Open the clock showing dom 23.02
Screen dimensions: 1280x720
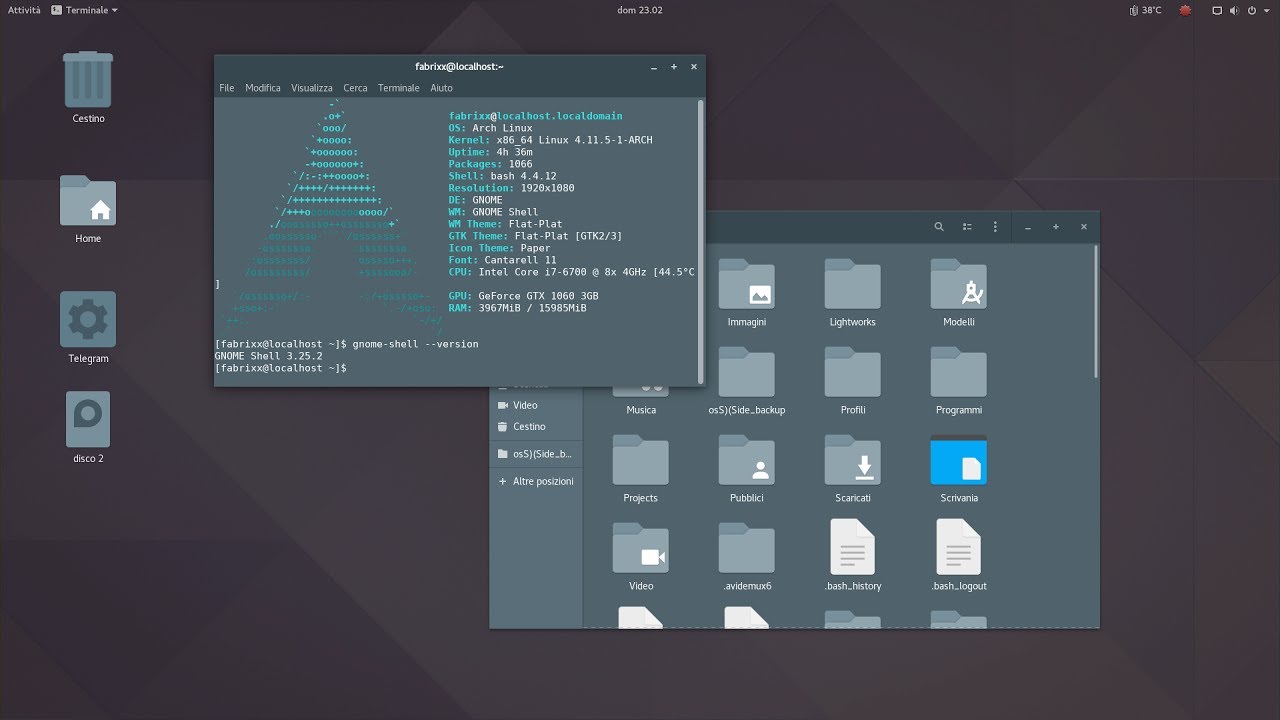click(640, 10)
